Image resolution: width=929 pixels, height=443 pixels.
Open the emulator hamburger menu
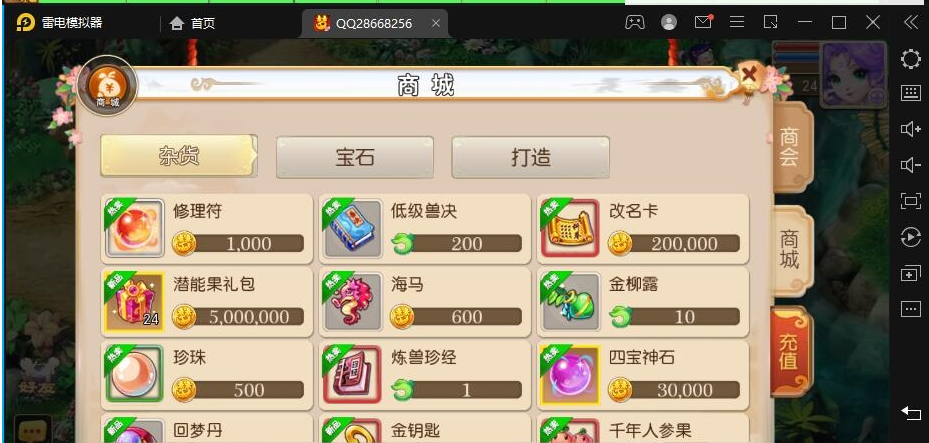[x=737, y=23]
